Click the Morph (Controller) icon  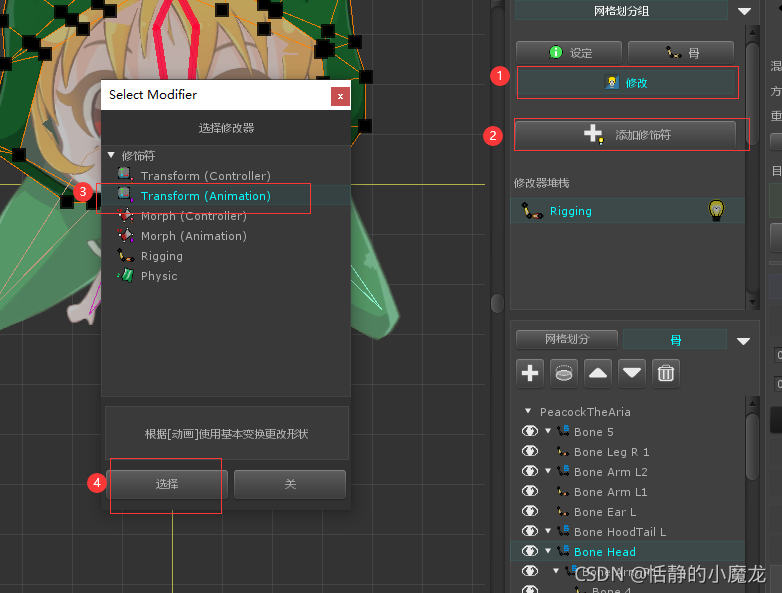point(125,215)
